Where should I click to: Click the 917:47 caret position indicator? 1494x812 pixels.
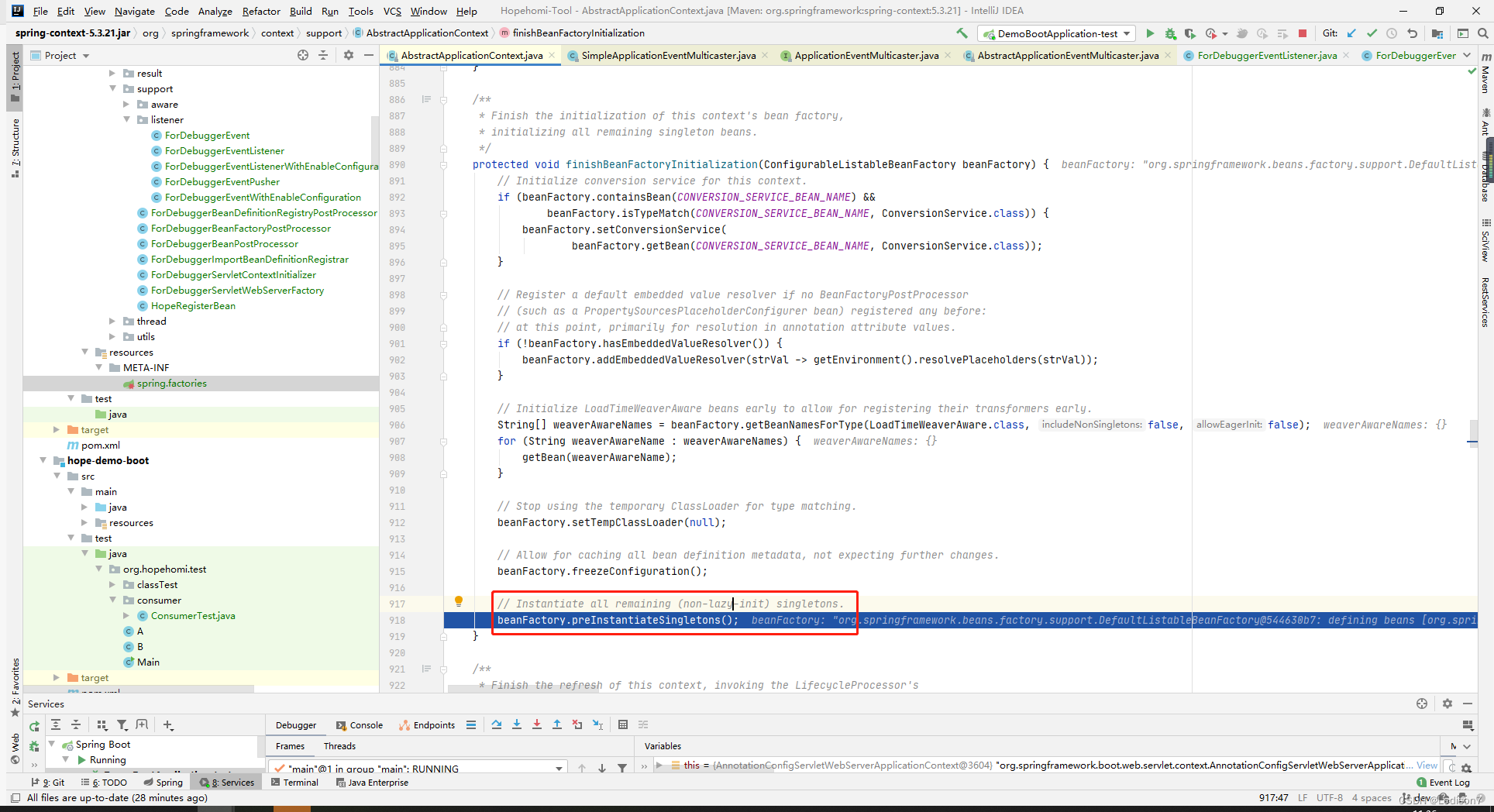[x=1274, y=797]
